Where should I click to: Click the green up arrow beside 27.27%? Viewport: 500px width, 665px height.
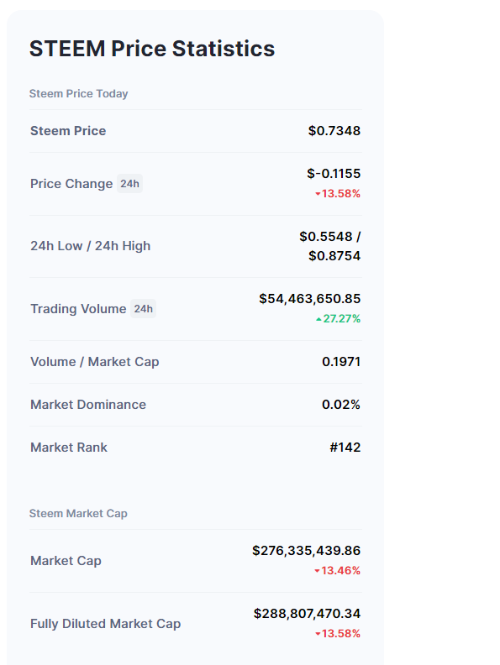[319, 319]
